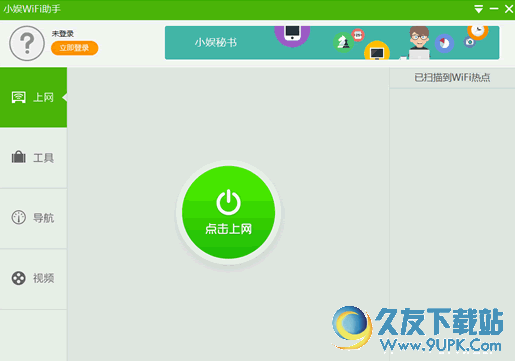Open the 工具 tools tab

[x=33, y=158]
